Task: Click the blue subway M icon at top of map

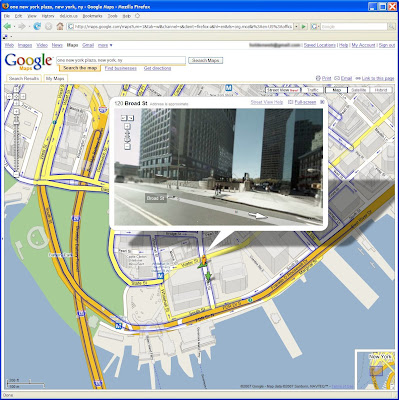Action: 228,88
